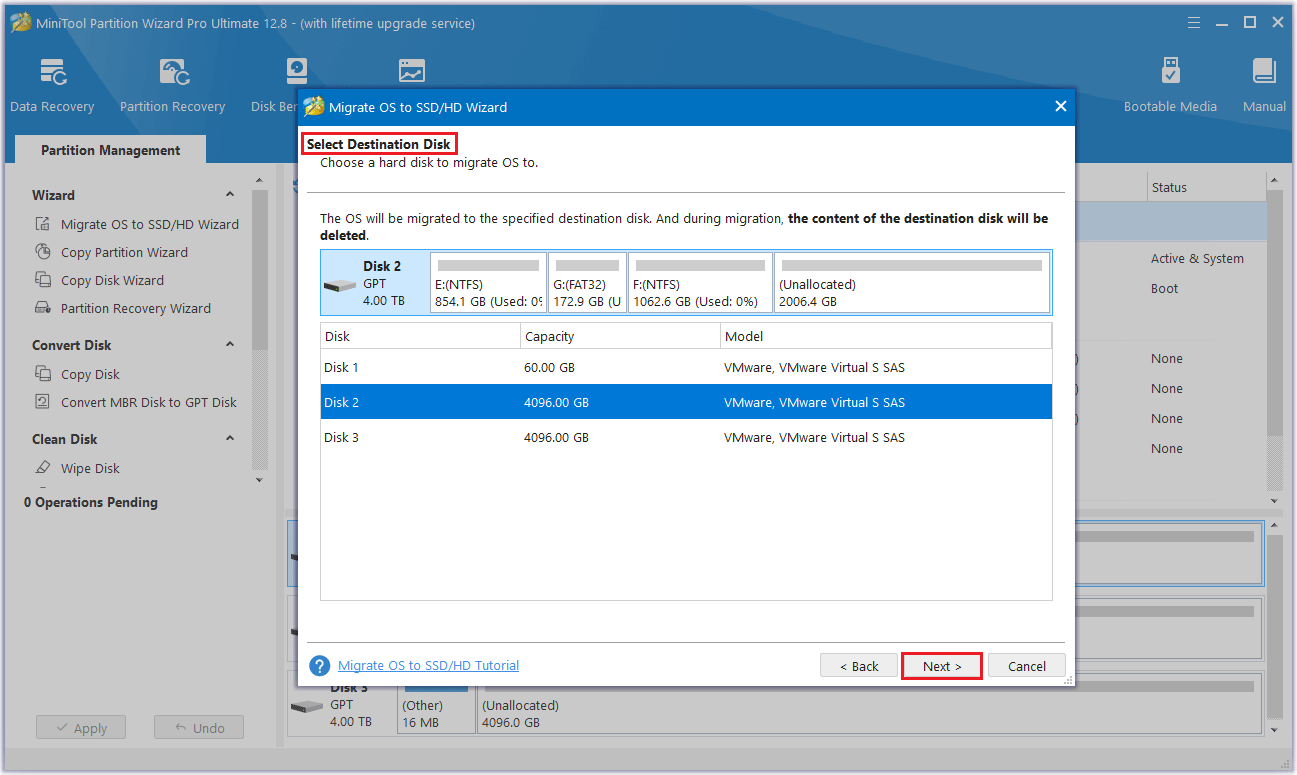Click the E:(NTFS) 854.1 GB partition block
Viewport: 1297px width, 775px height.
tap(488, 283)
